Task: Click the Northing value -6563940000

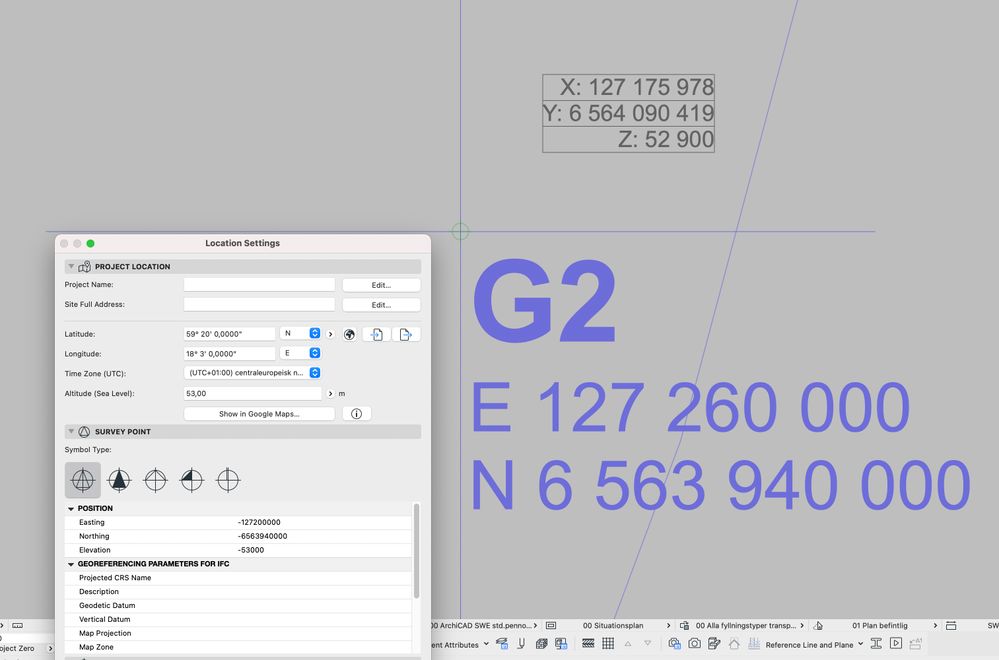Action: click(262, 536)
